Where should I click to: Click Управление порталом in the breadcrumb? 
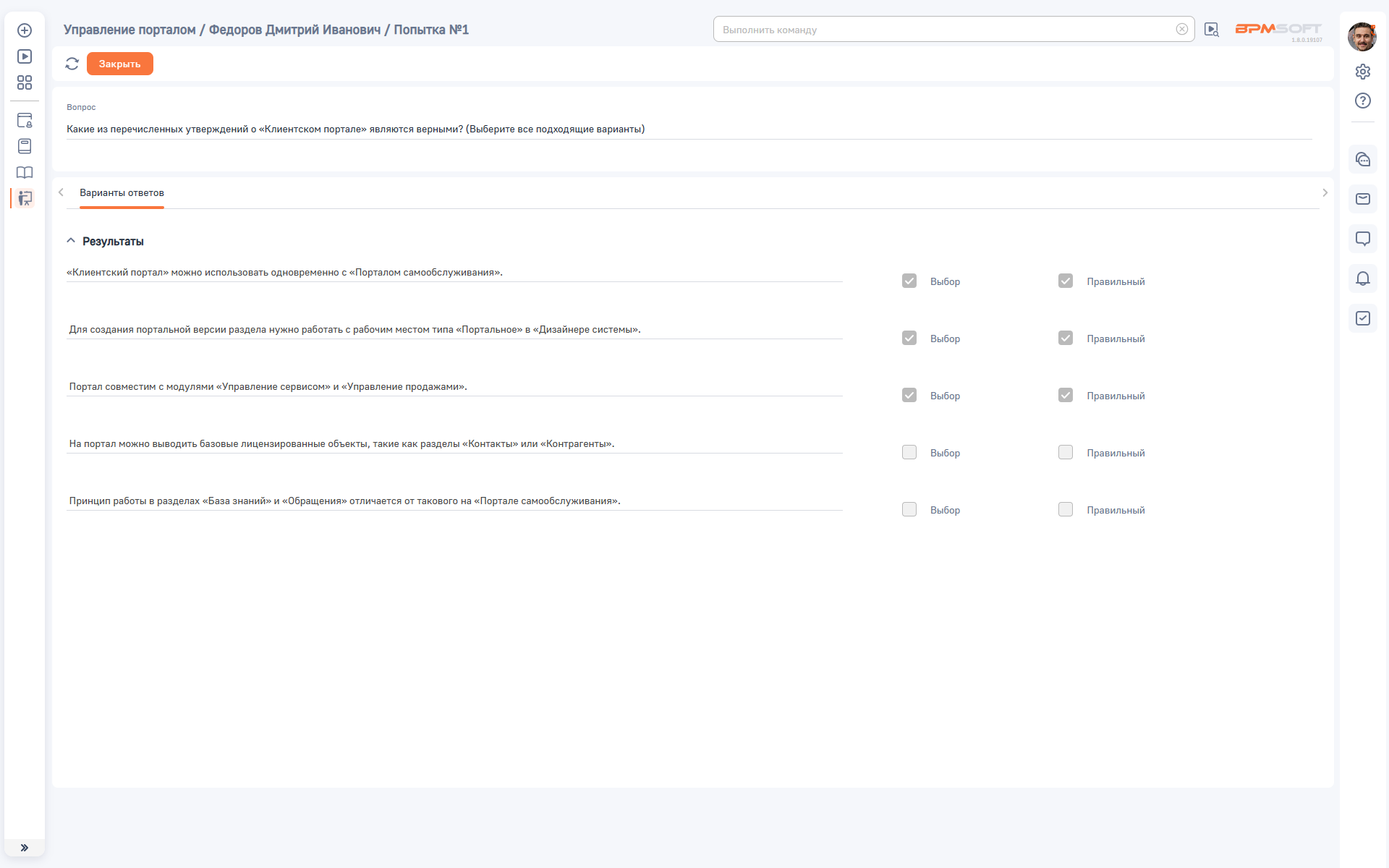[129, 30]
